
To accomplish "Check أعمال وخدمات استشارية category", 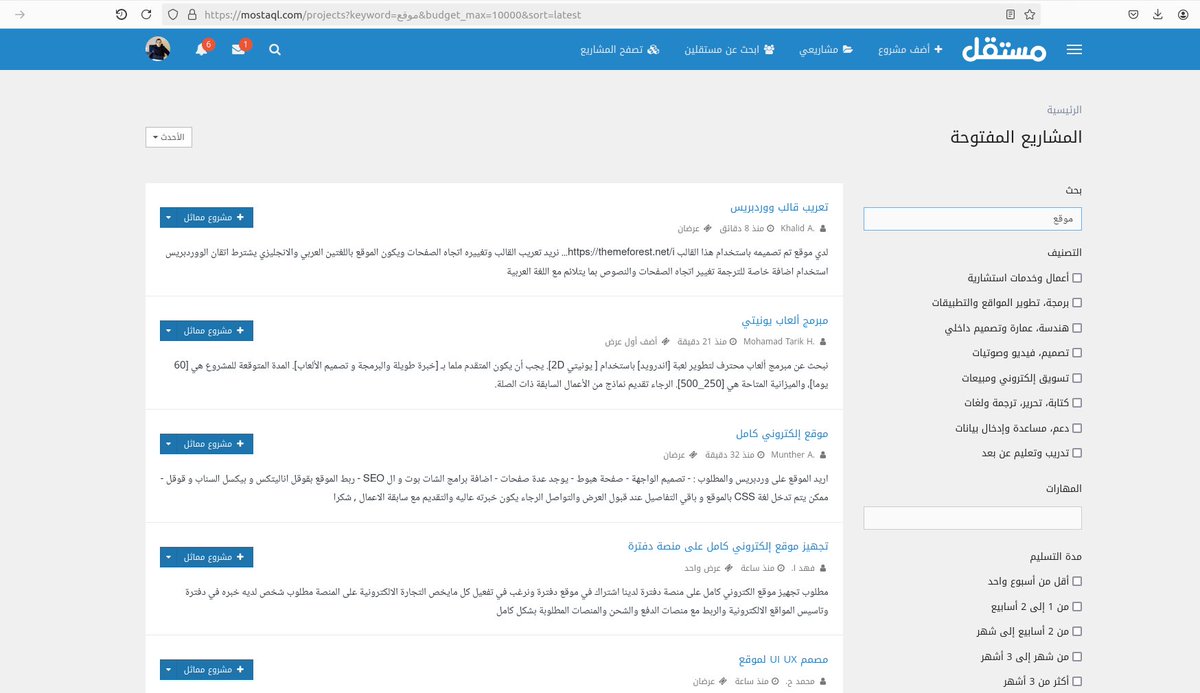I will tap(1076, 278).
